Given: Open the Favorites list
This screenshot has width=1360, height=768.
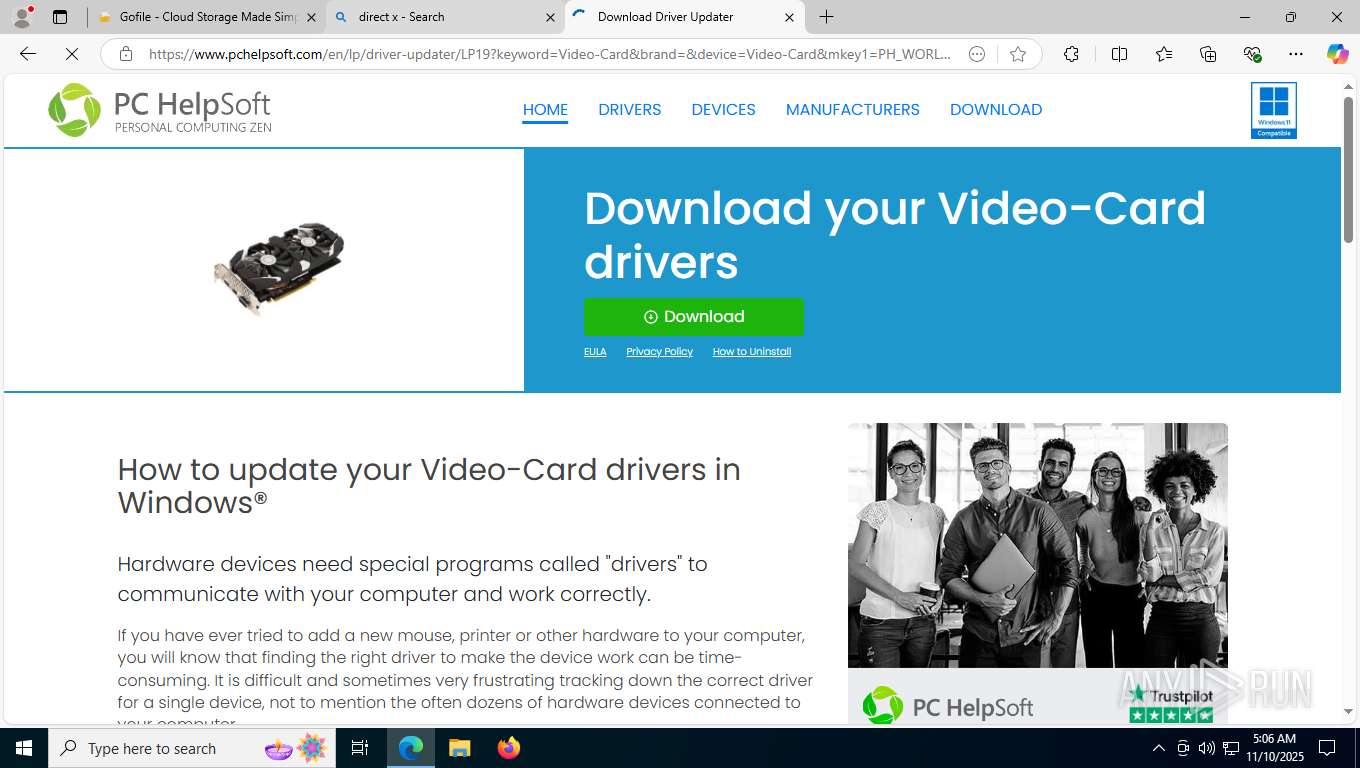Looking at the screenshot, I should click(x=1164, y=54).
